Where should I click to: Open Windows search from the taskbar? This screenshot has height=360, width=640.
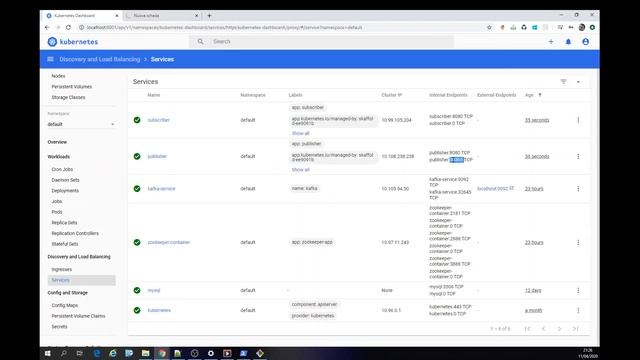tap(64, 353)
